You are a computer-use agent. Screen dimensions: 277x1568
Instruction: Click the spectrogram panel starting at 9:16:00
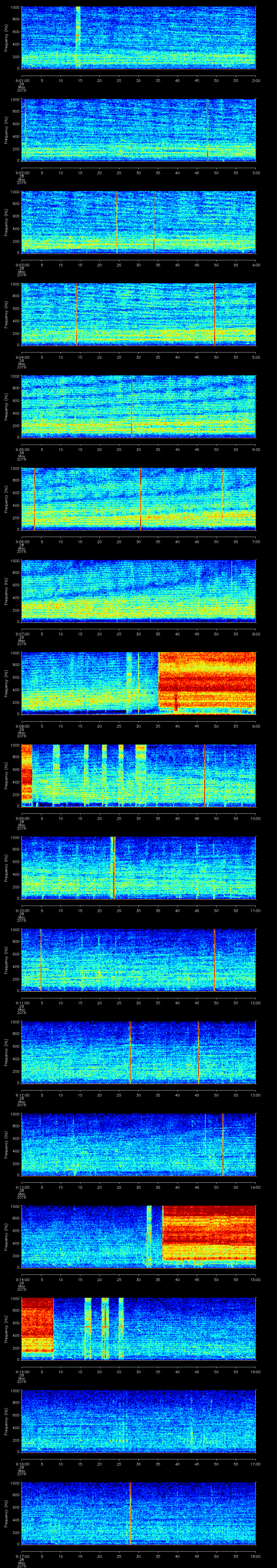(139, 1421)
